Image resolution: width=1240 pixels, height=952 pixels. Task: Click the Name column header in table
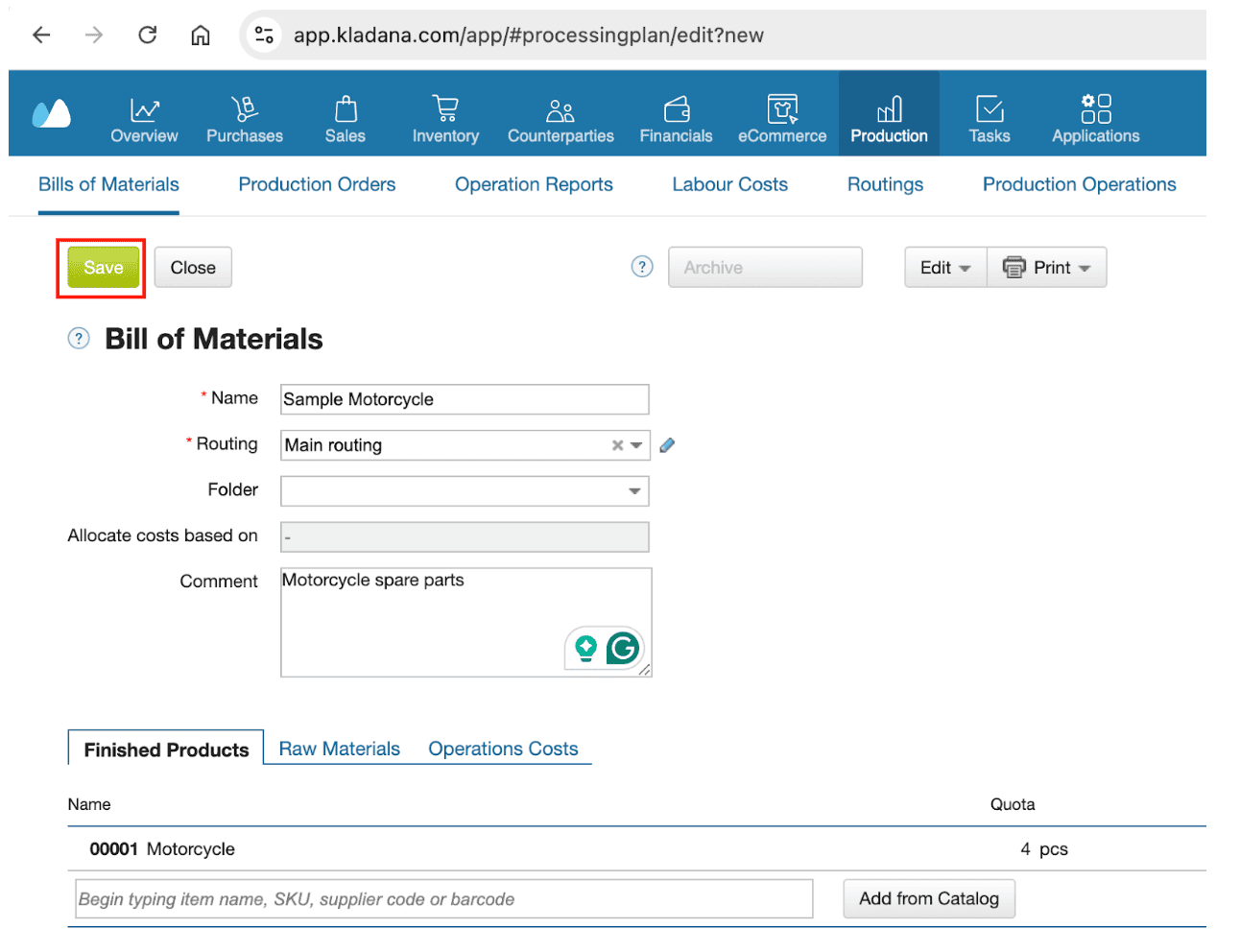coord(89,804)
